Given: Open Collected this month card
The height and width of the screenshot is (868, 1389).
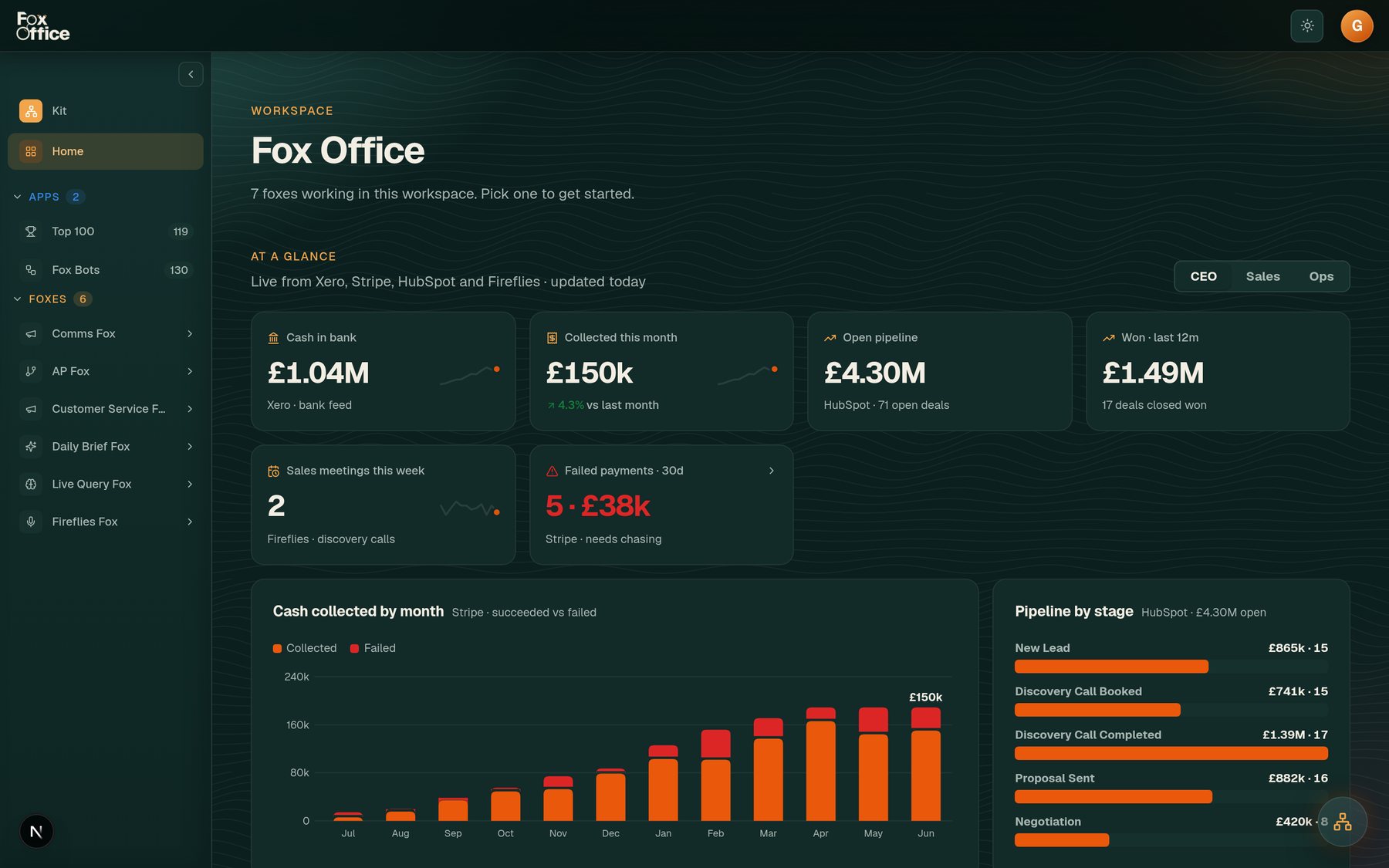Looking at the screenshot, I should coord(661,371).
